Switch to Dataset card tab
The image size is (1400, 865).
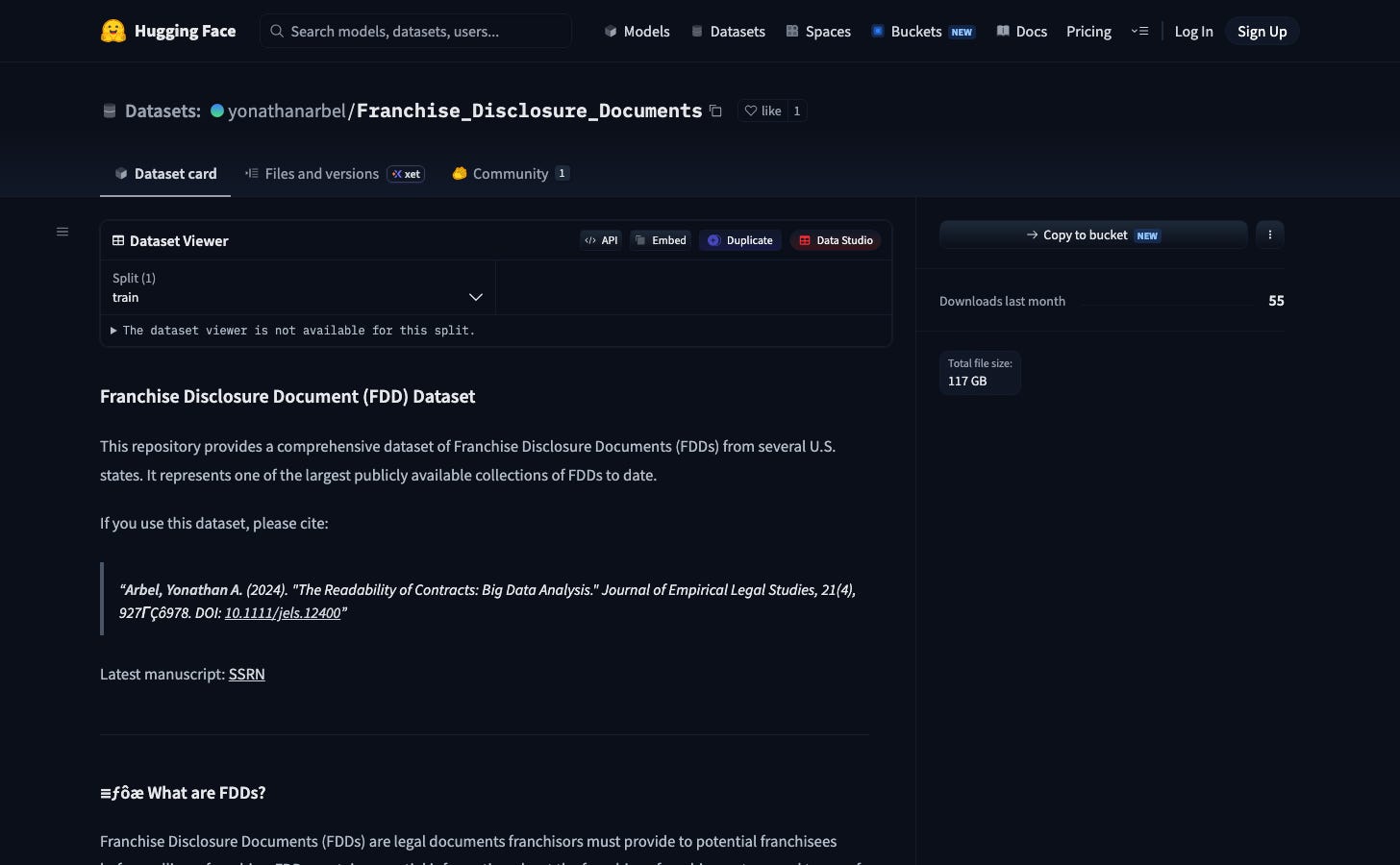tap(165, 174)
